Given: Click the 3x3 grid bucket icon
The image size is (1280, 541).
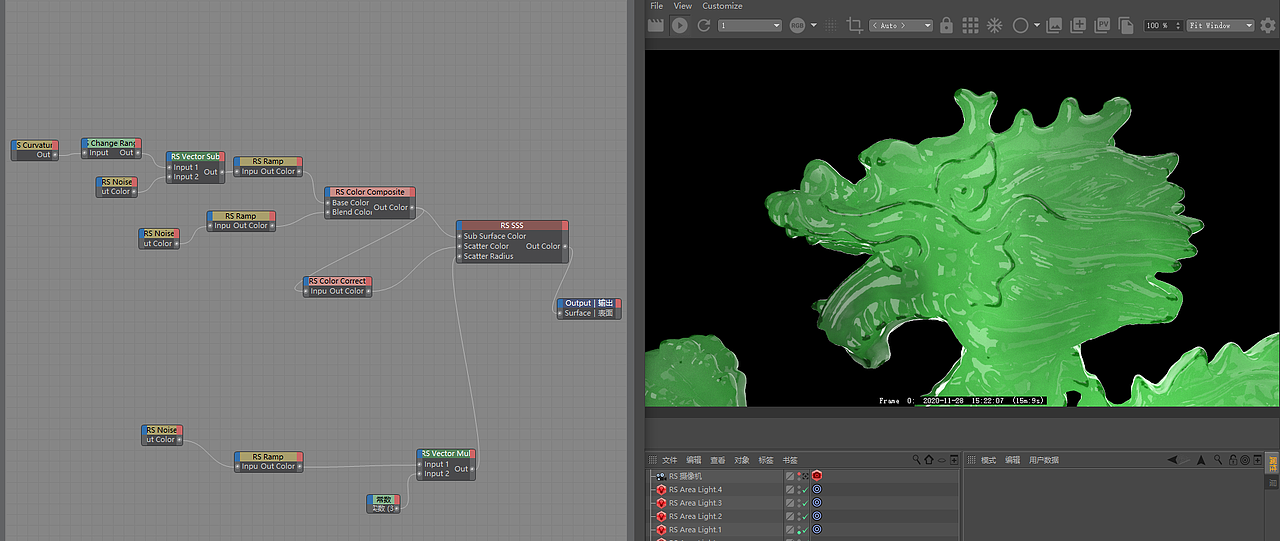Looking at the screenshot, I should point(971,25).
